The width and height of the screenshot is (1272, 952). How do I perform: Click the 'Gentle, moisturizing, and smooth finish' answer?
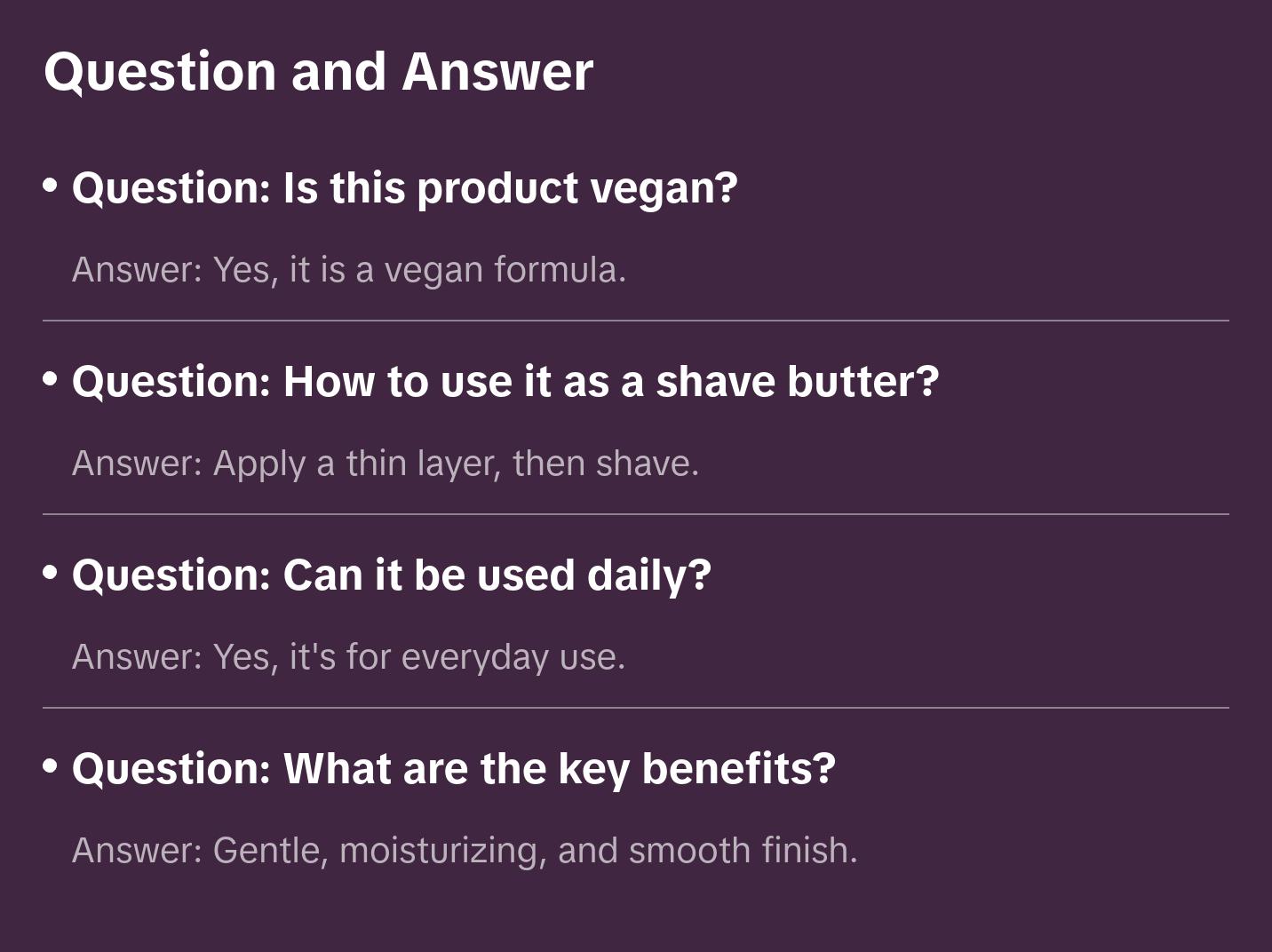coord(535,851)
